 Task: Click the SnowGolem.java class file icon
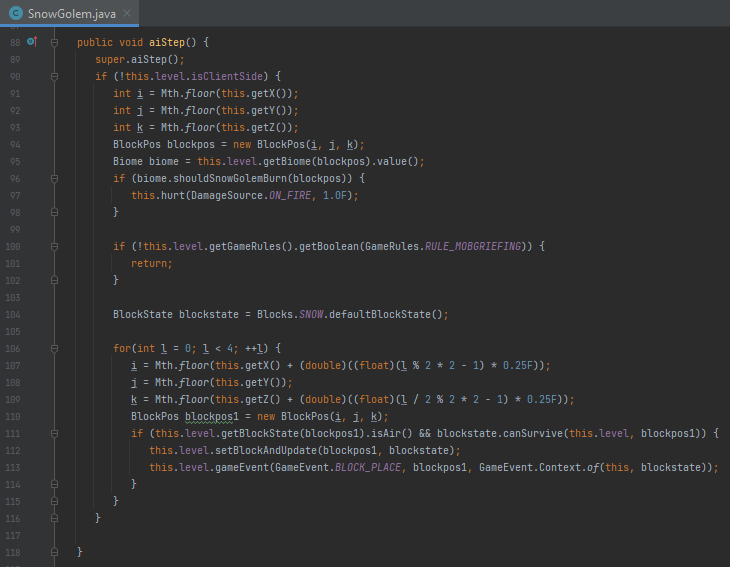[16, 12]
